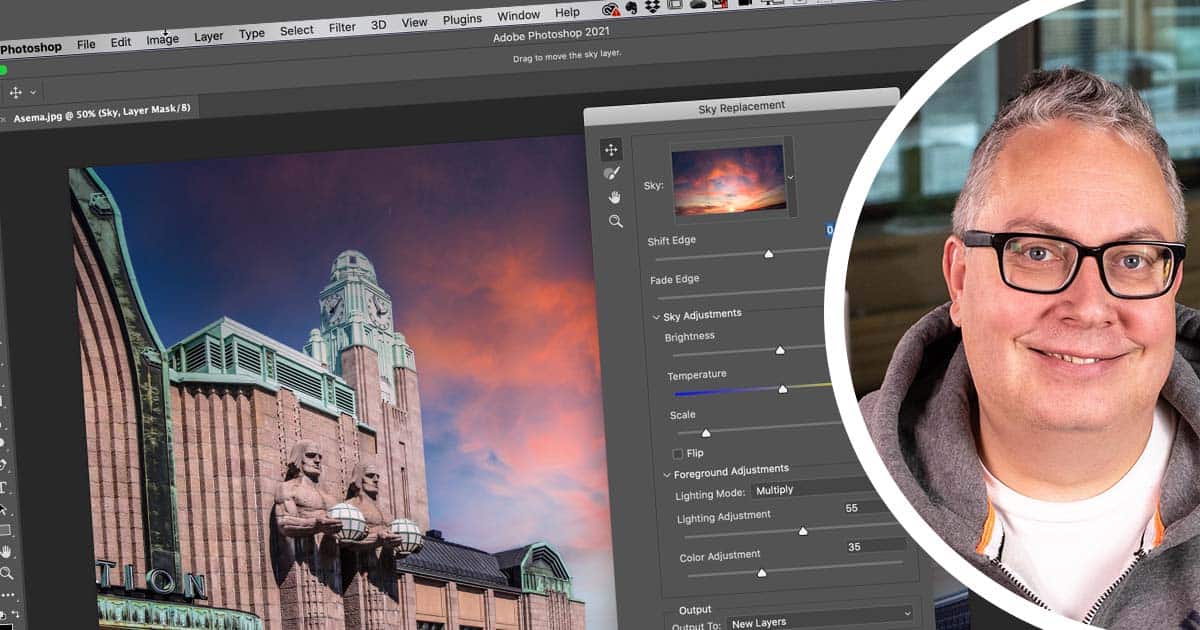
Task: Select the Type tool in left toolbar
Action: 3,488
